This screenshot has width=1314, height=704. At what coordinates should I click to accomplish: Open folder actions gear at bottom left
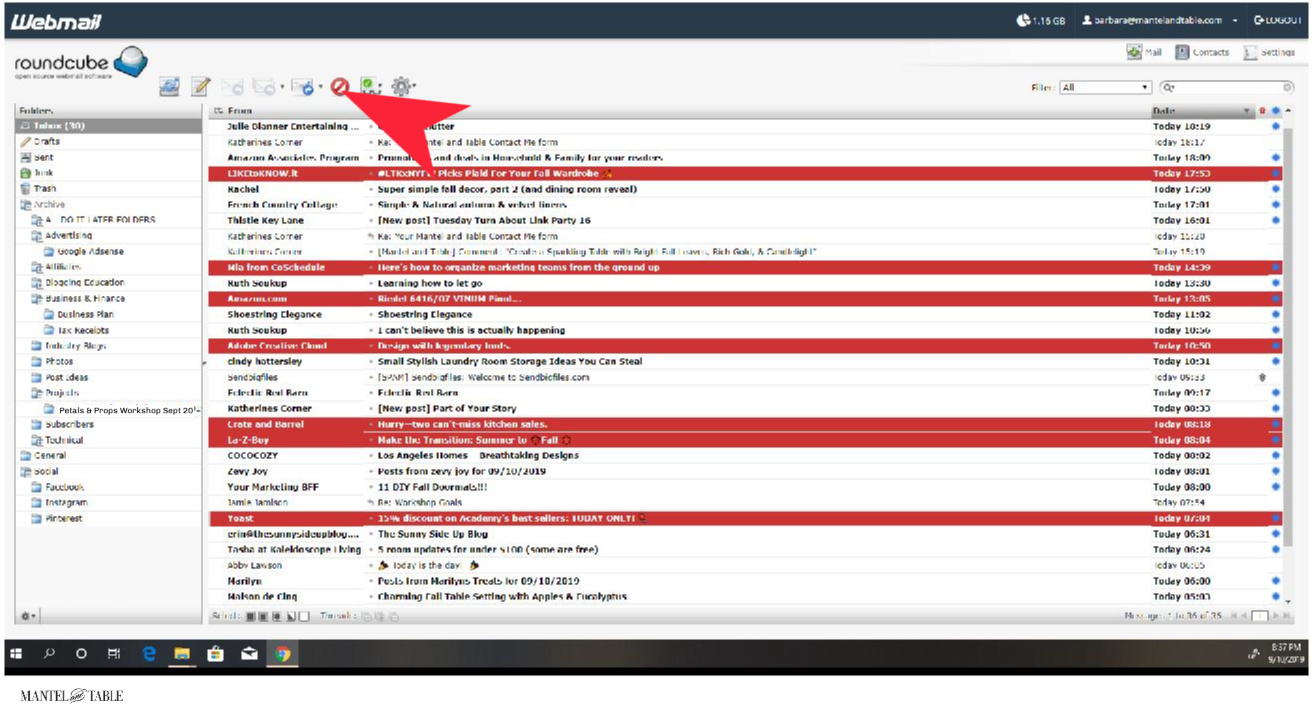coord(28,616)
